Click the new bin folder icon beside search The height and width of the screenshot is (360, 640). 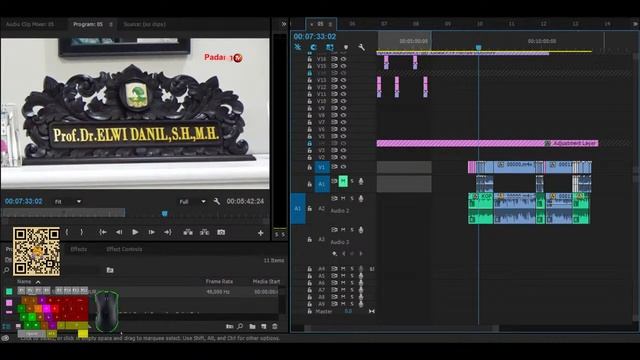click(x=110, y=270)
